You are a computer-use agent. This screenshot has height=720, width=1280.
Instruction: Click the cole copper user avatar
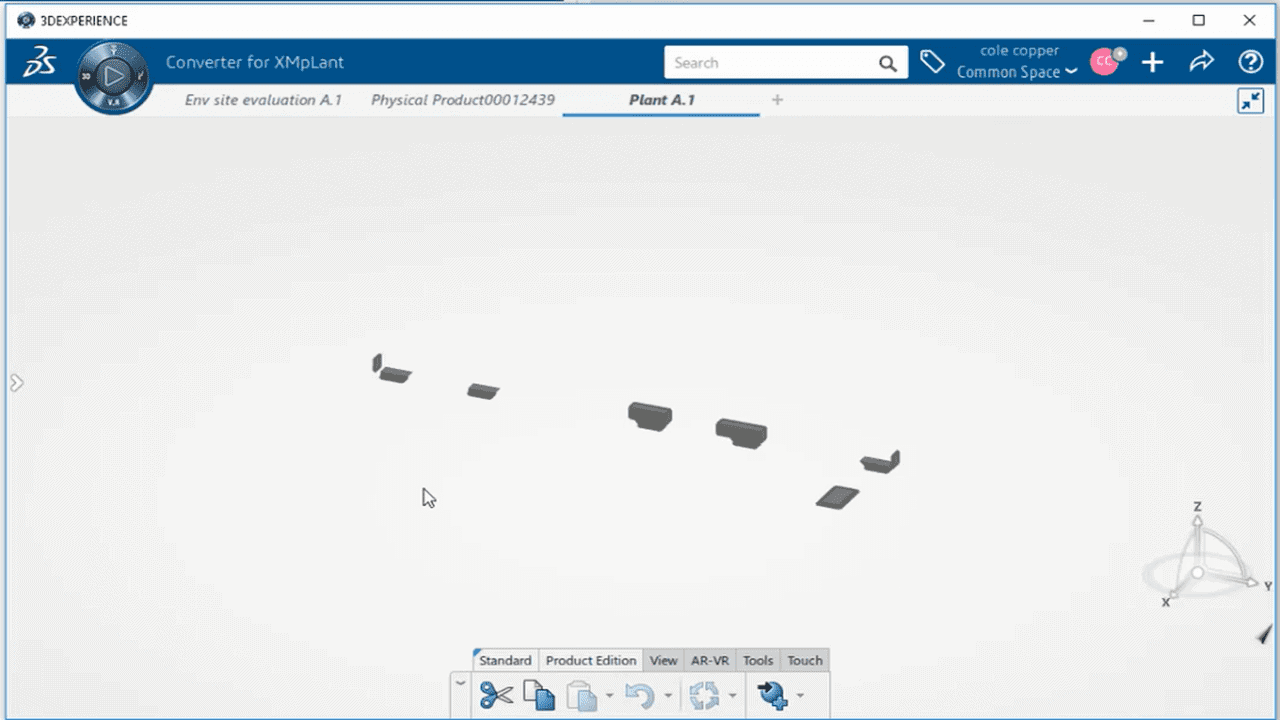click(x=1105, y=62)
